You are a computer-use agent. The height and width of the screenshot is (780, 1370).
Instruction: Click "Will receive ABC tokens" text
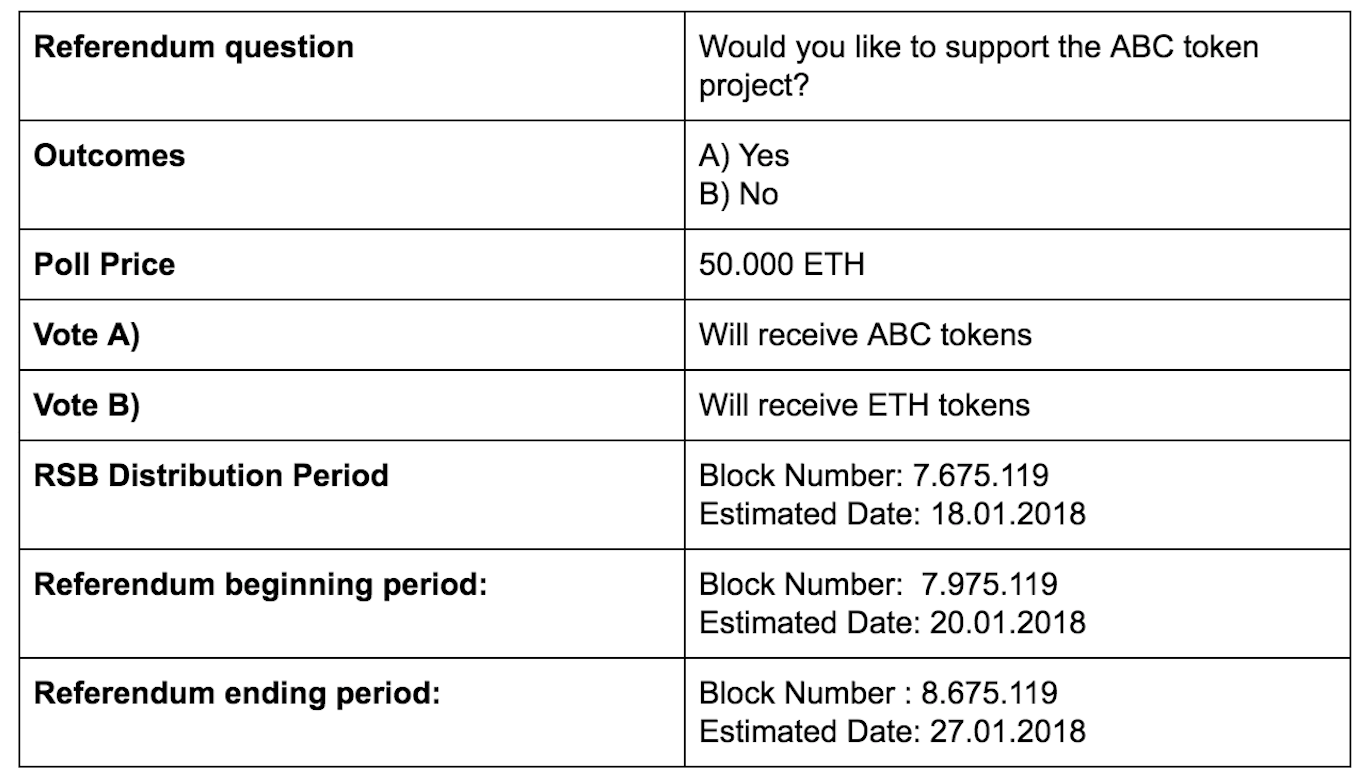click(865, 334)
